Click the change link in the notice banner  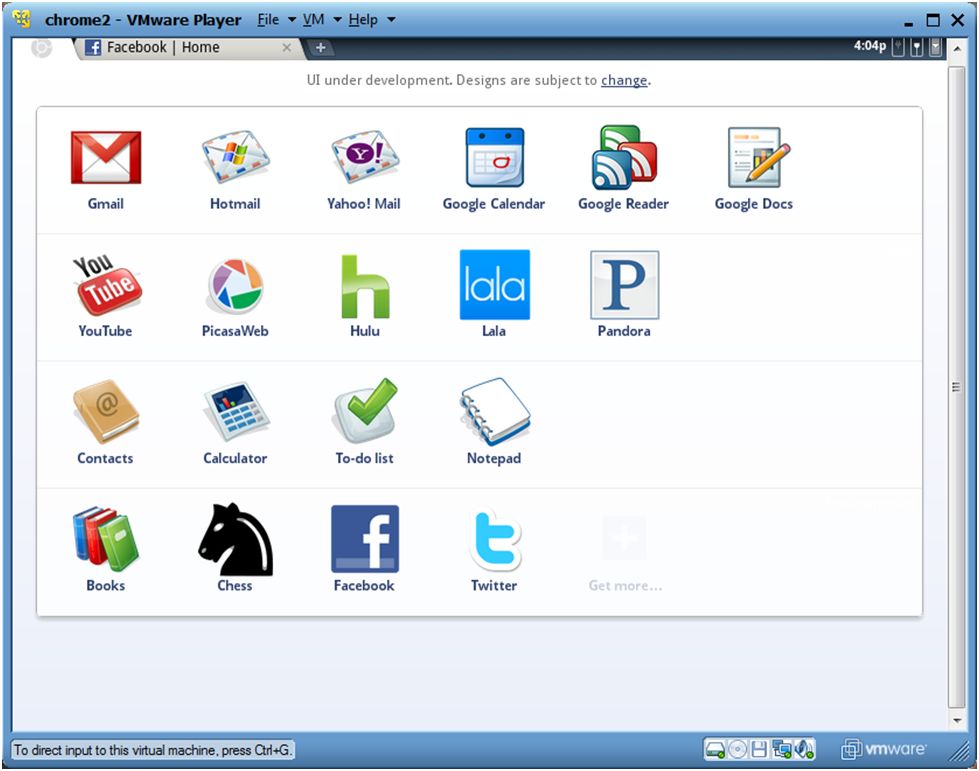[x=623, y=80]
